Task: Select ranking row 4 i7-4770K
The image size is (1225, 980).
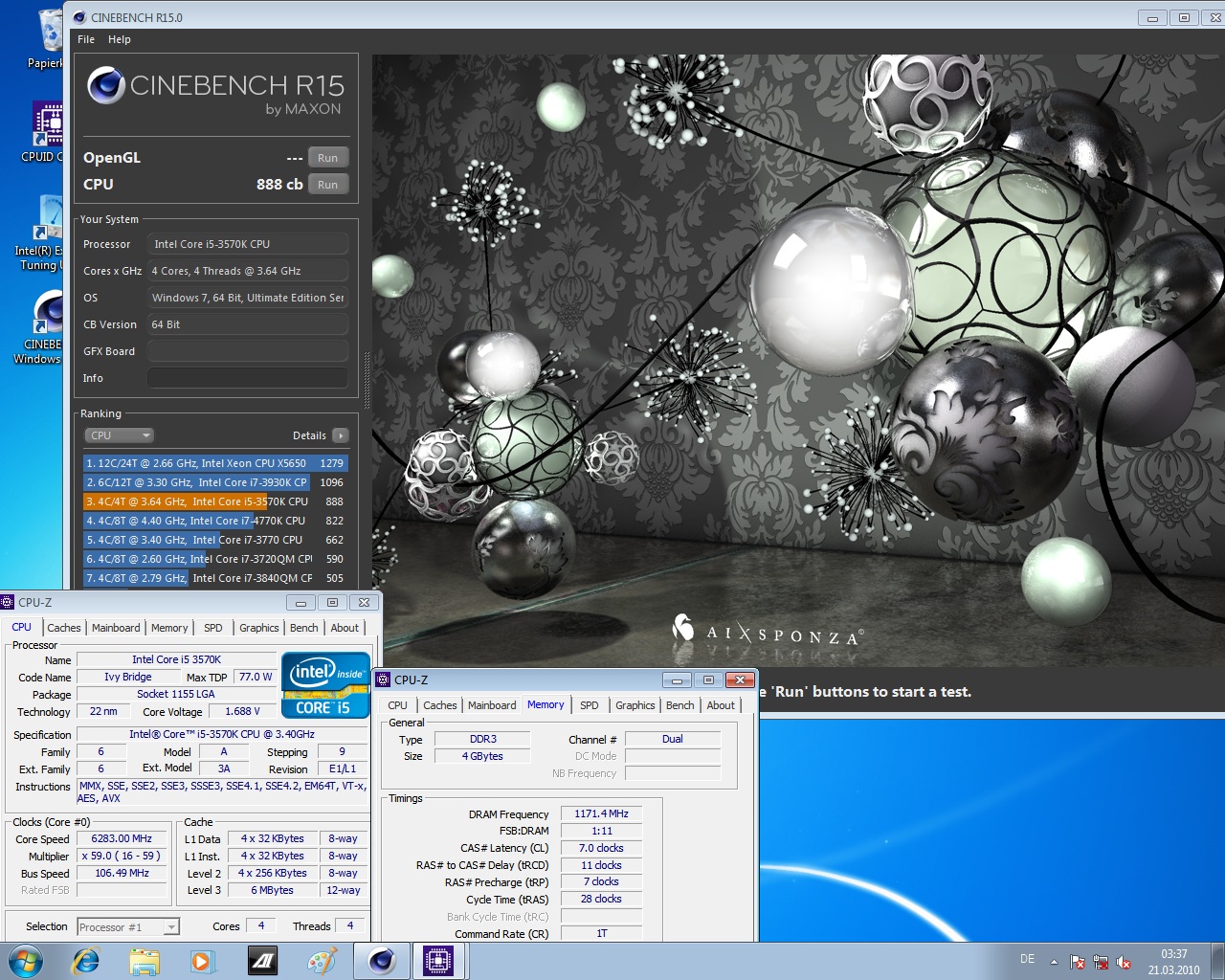Action: [x=215, y=521]
